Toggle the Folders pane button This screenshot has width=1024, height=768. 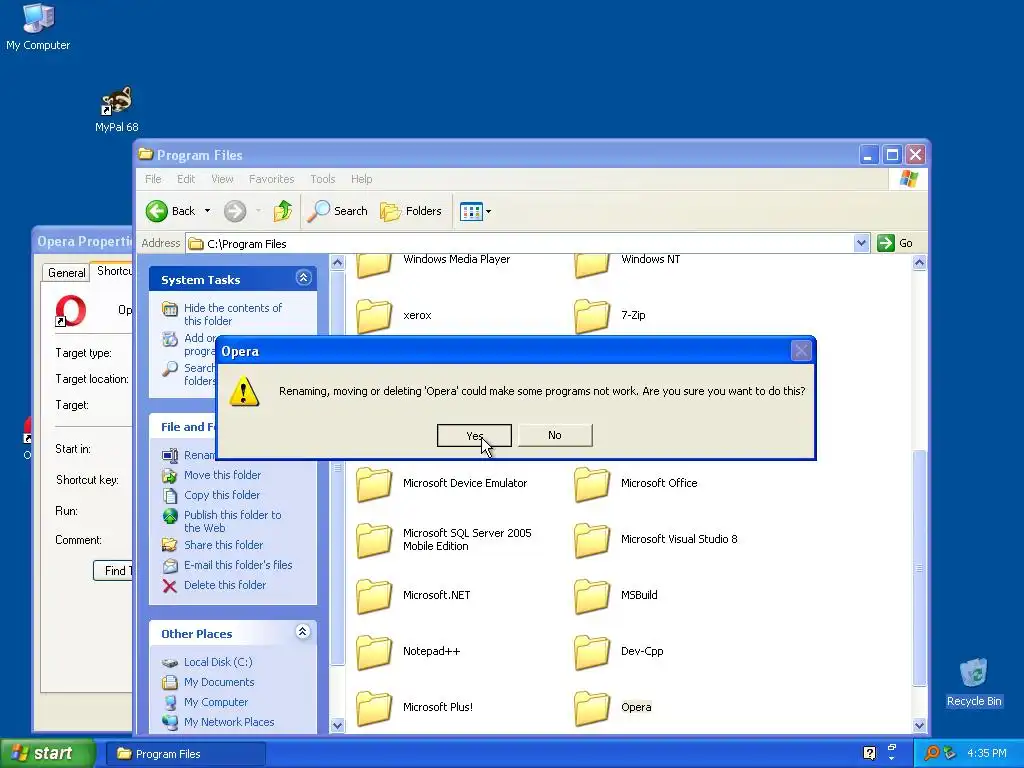click(411, 211)
